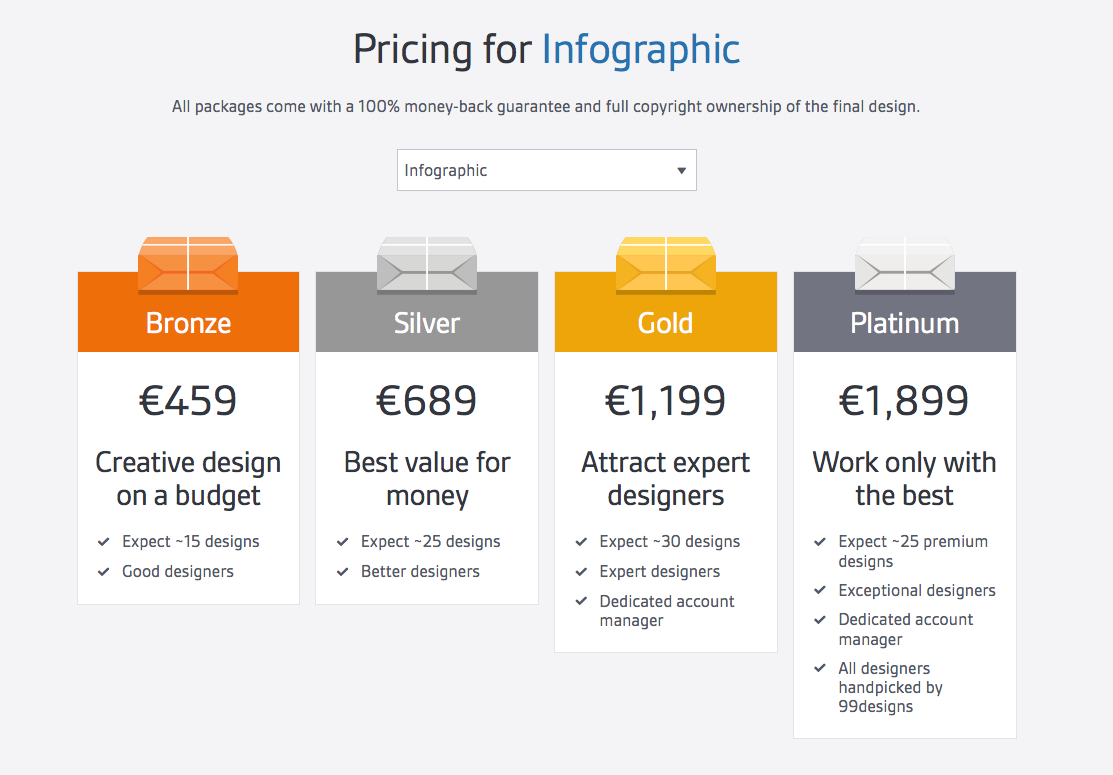Screen dimensions: 1113x775
Task: Click Dedicated account manager in Gold card
Action: [667, 610]
